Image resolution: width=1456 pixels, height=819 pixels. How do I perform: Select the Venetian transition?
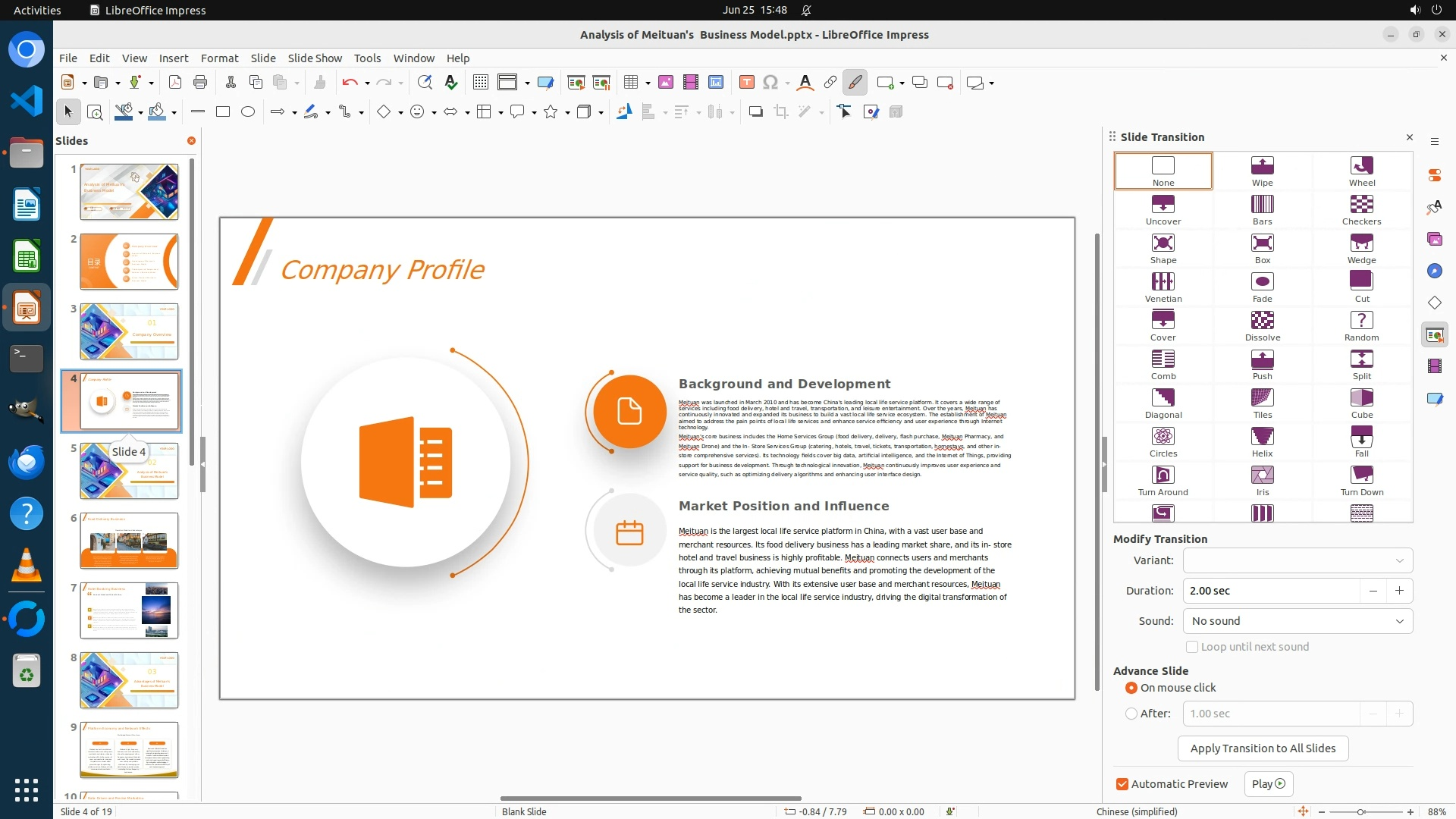click(x=1163, y=282)
